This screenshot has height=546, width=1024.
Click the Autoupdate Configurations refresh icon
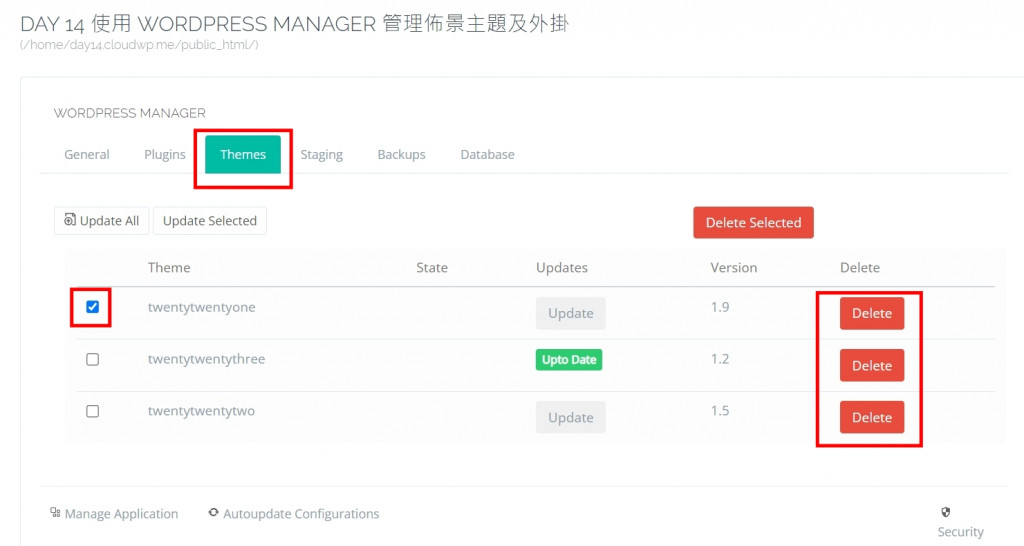coord(214,513)
